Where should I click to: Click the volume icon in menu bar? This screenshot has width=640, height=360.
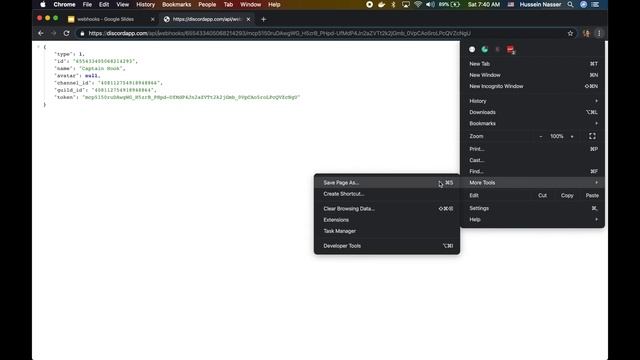pos(430,4)
